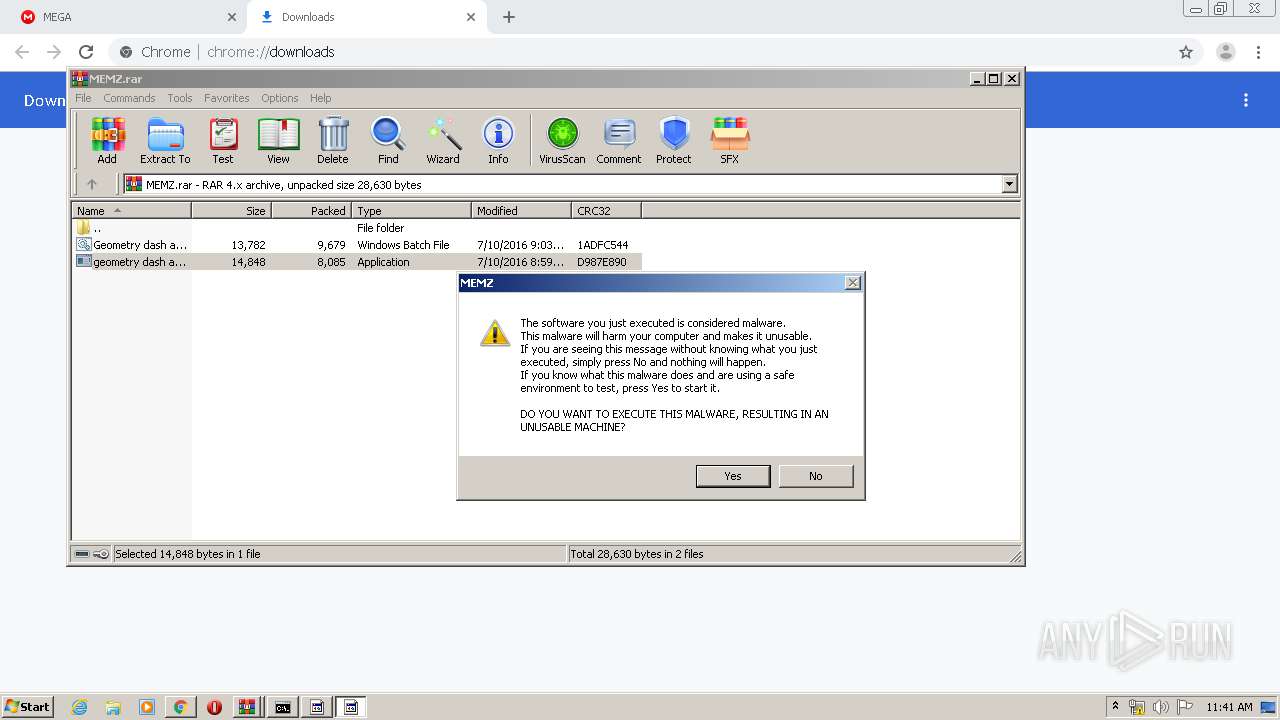The height and width of the screenshot is (720, 1280).
Task: Launch Internet Explorer from taskbar
Action: coord(80,707)
